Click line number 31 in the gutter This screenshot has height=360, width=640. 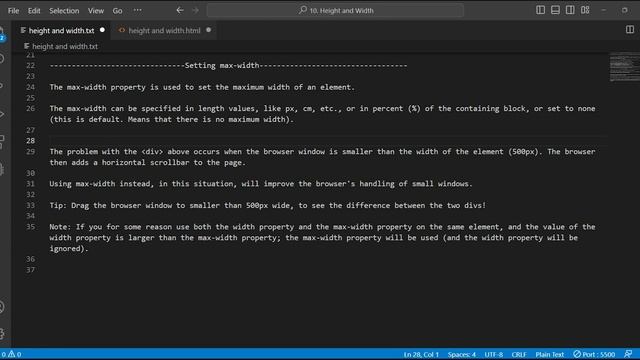point(31,184)
